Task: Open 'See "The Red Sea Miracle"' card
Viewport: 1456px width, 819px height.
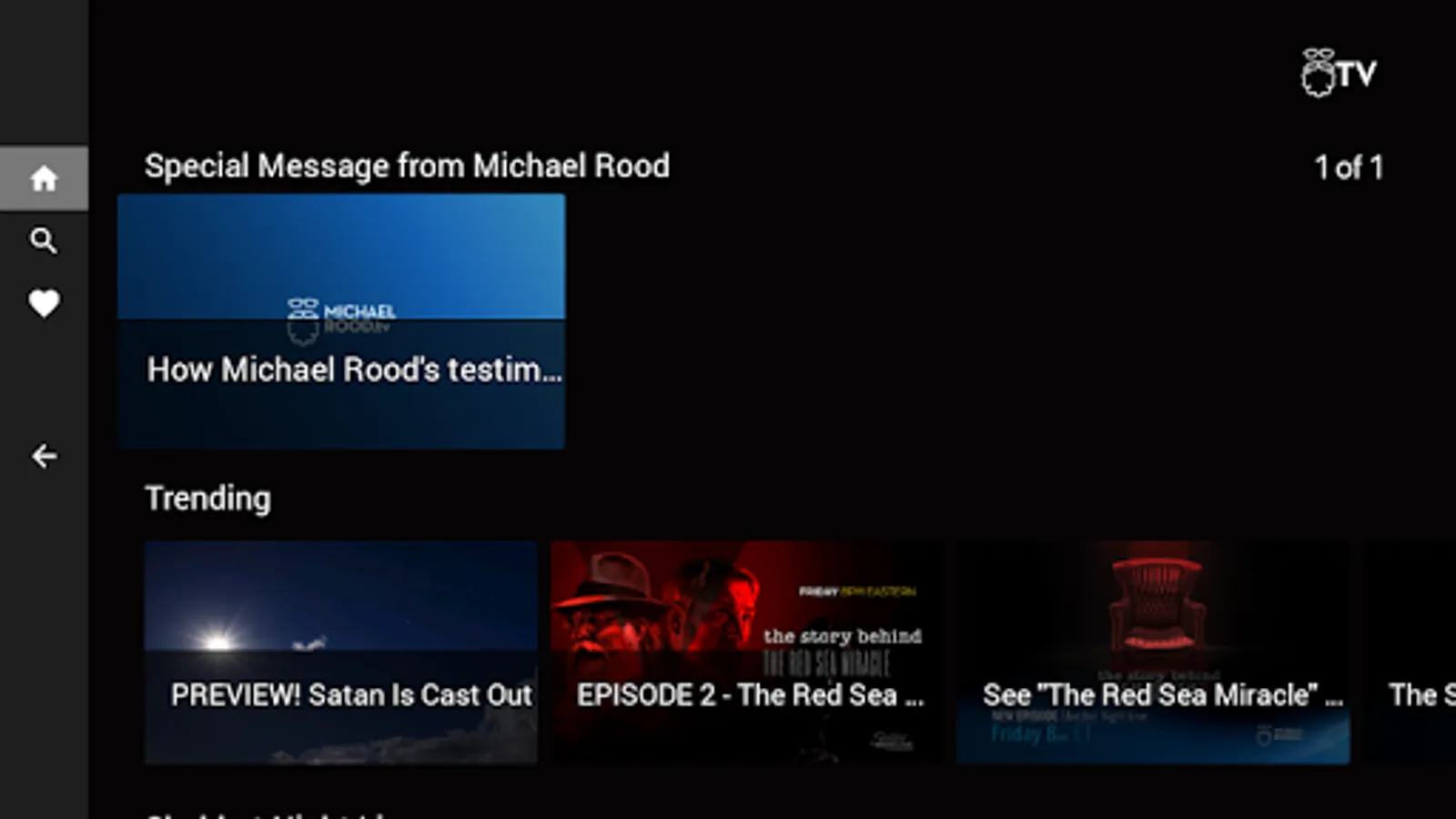Action: [1153, 652]
